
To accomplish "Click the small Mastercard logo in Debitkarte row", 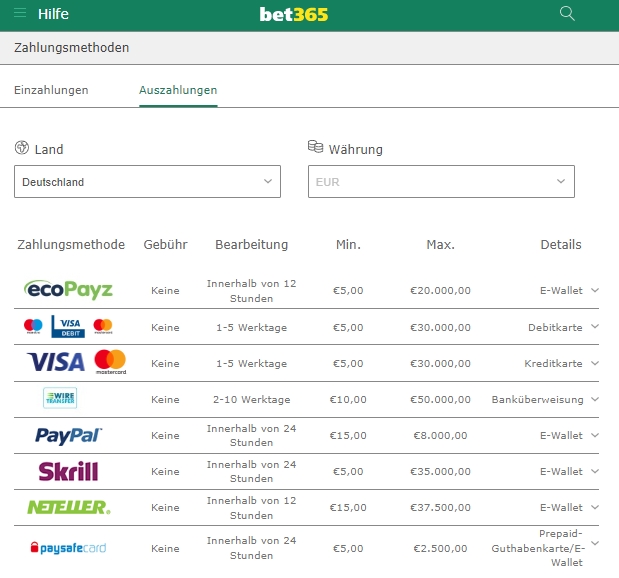I will click(x=103, y=327).
